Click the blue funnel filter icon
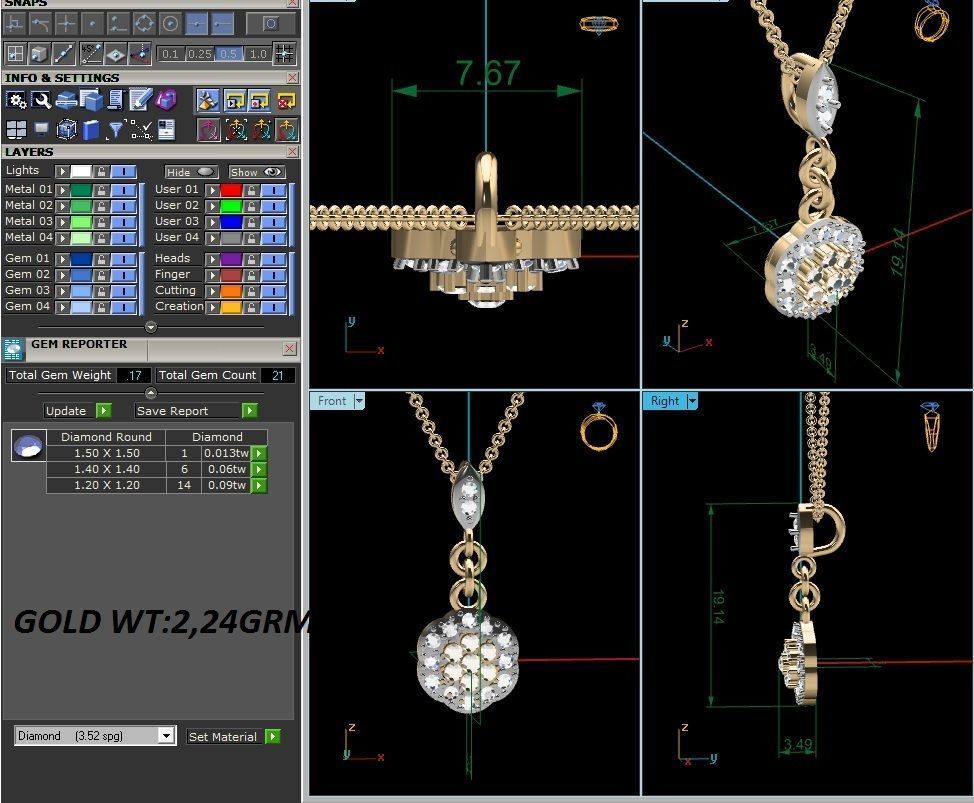The image size is (974, 803). click(116, 130)
